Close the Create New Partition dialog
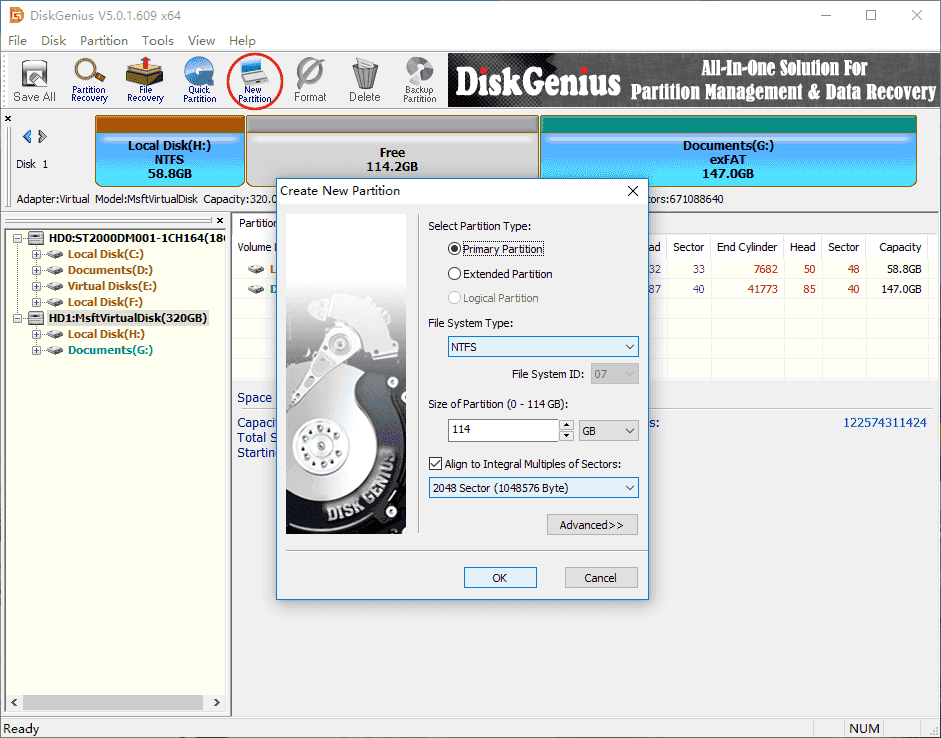 tap(633, 191)
